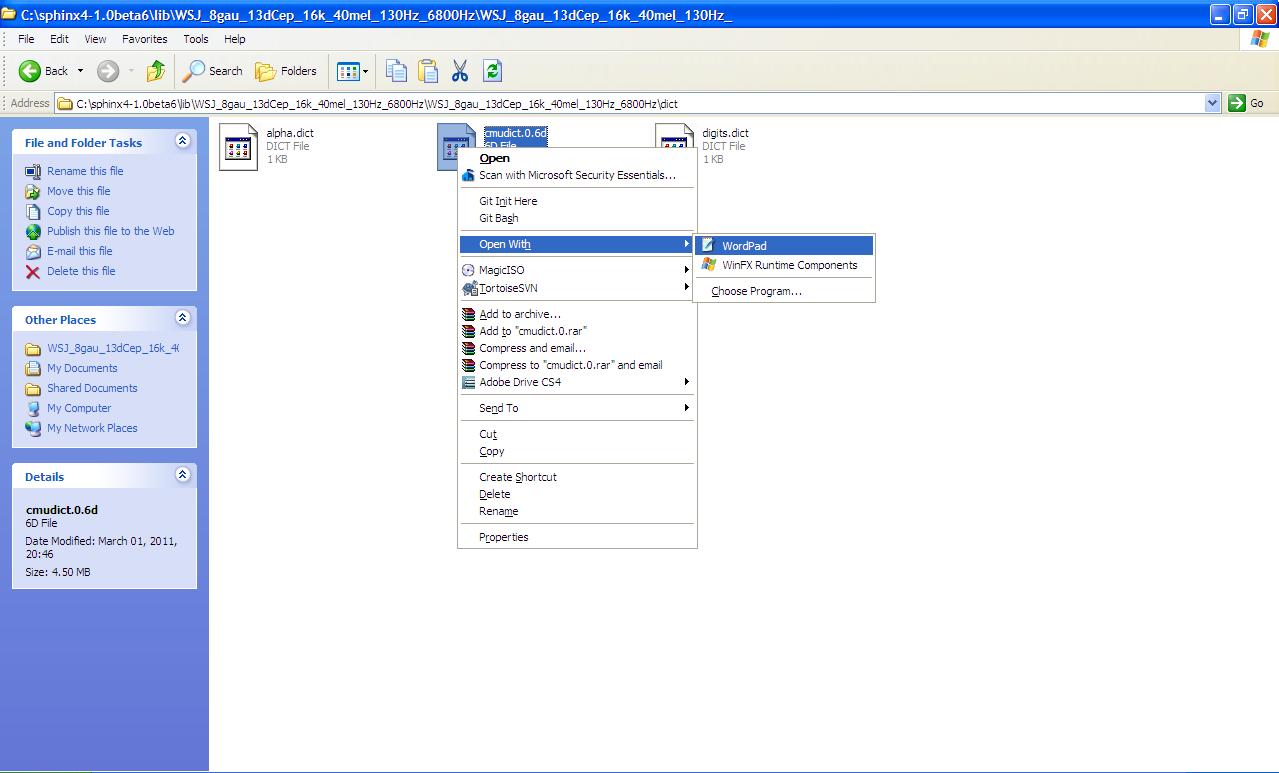Expand the Address bar dropdown
The height and width of the screenshot is (773, 1279).
1213,103
